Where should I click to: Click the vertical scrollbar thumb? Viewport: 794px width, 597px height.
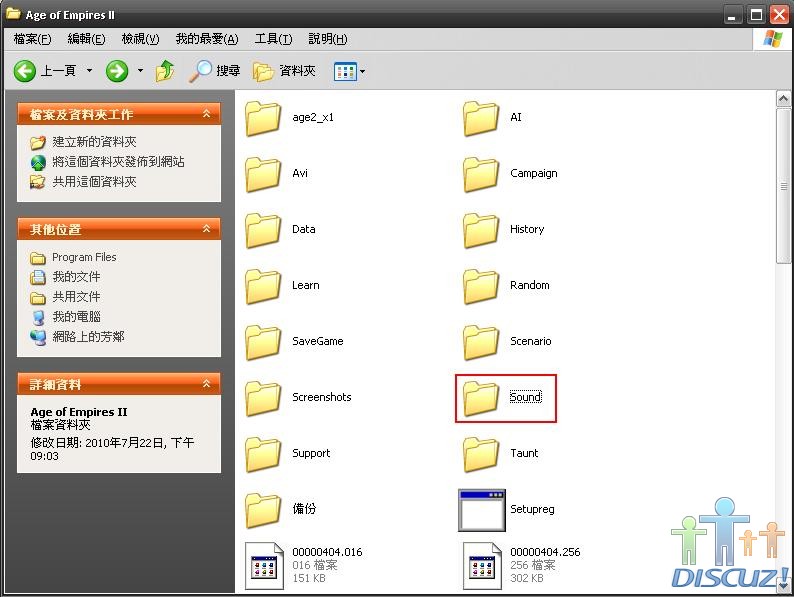tap(783, 186)
